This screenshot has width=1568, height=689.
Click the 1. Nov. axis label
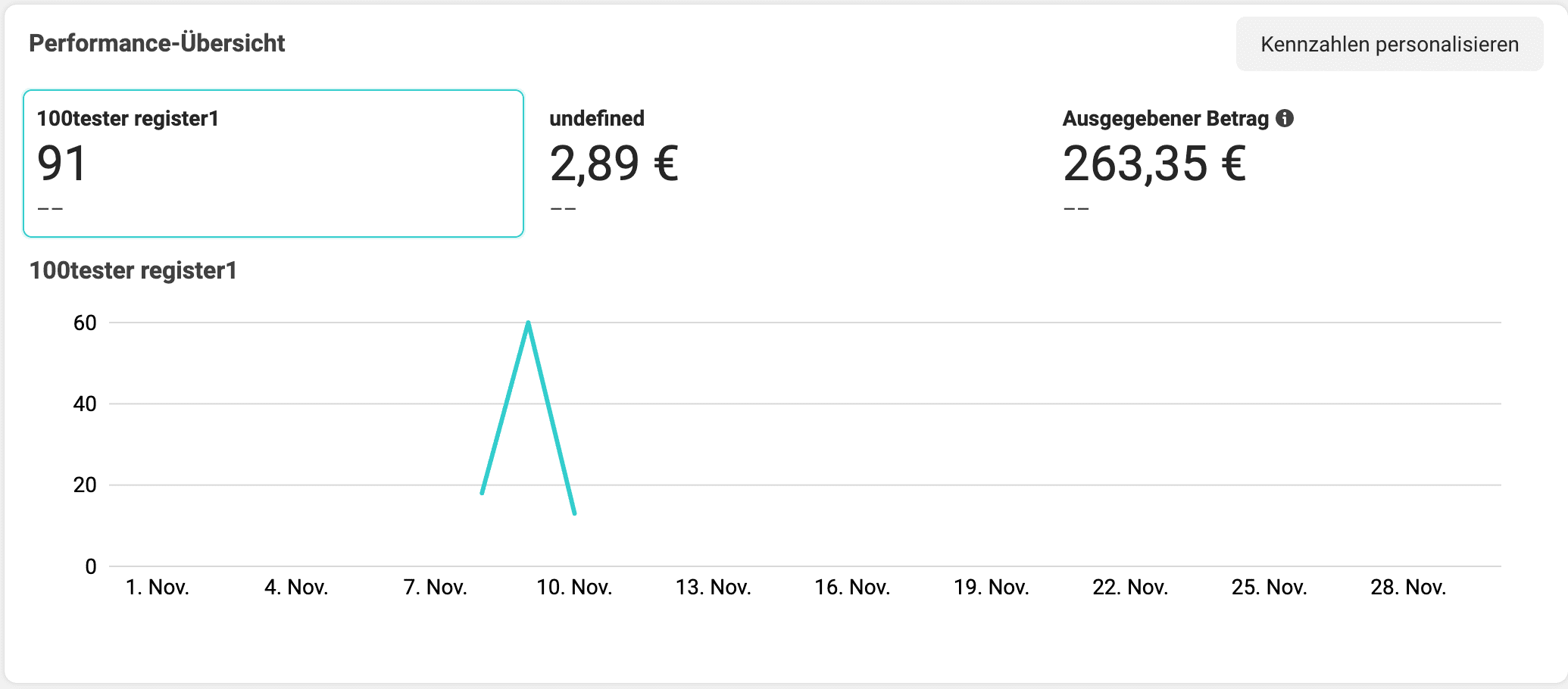[x=158, y=587]
